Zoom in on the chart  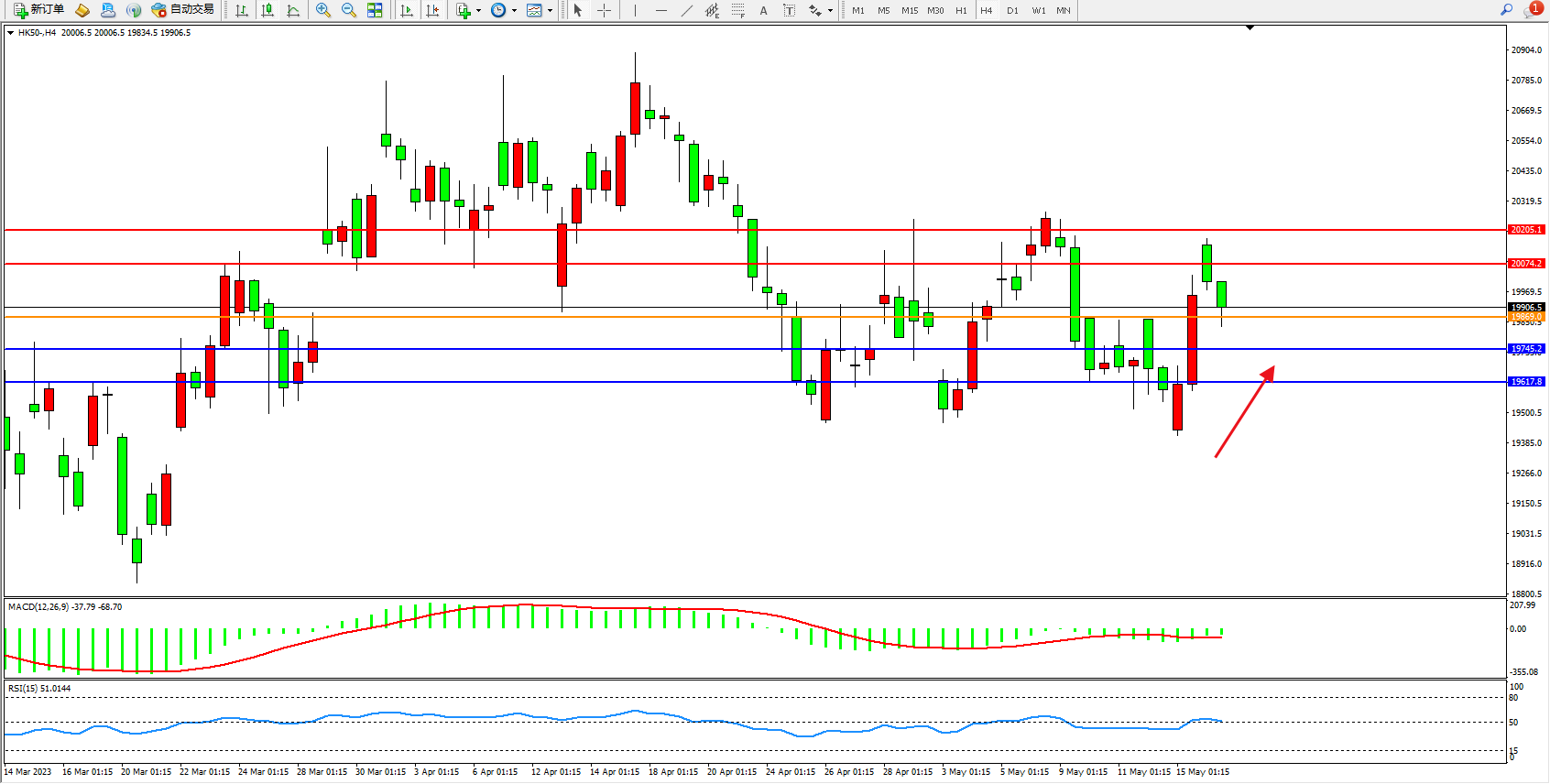[x=323, y=10]
